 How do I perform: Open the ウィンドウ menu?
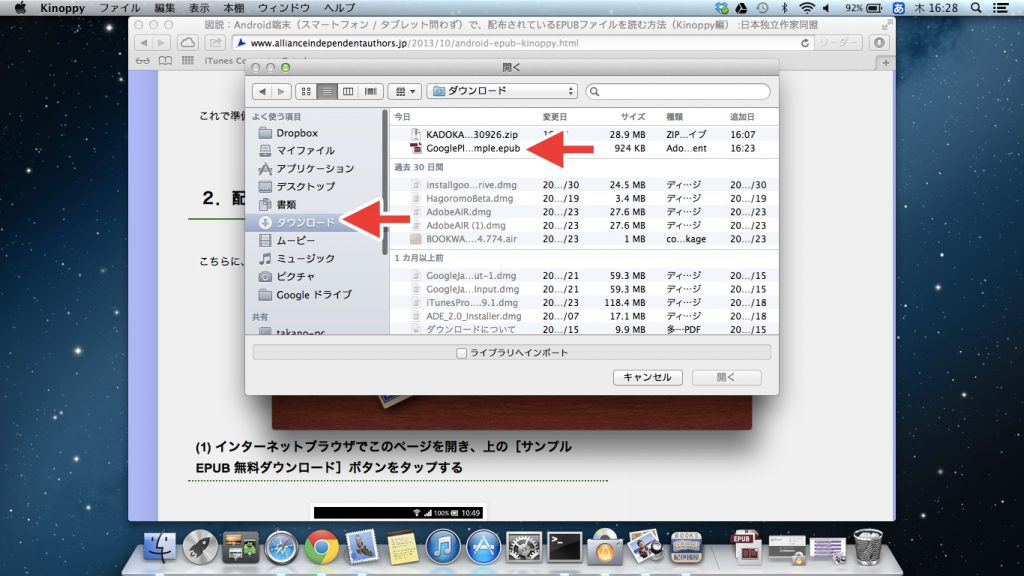click(284, 8)
